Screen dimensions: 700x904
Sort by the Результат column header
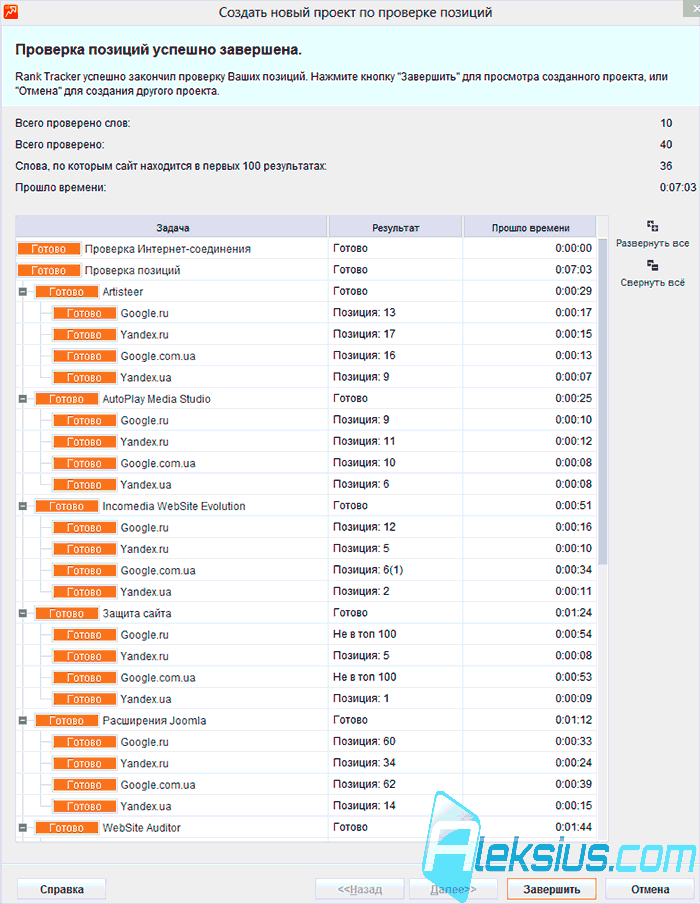tap(396, 228)
